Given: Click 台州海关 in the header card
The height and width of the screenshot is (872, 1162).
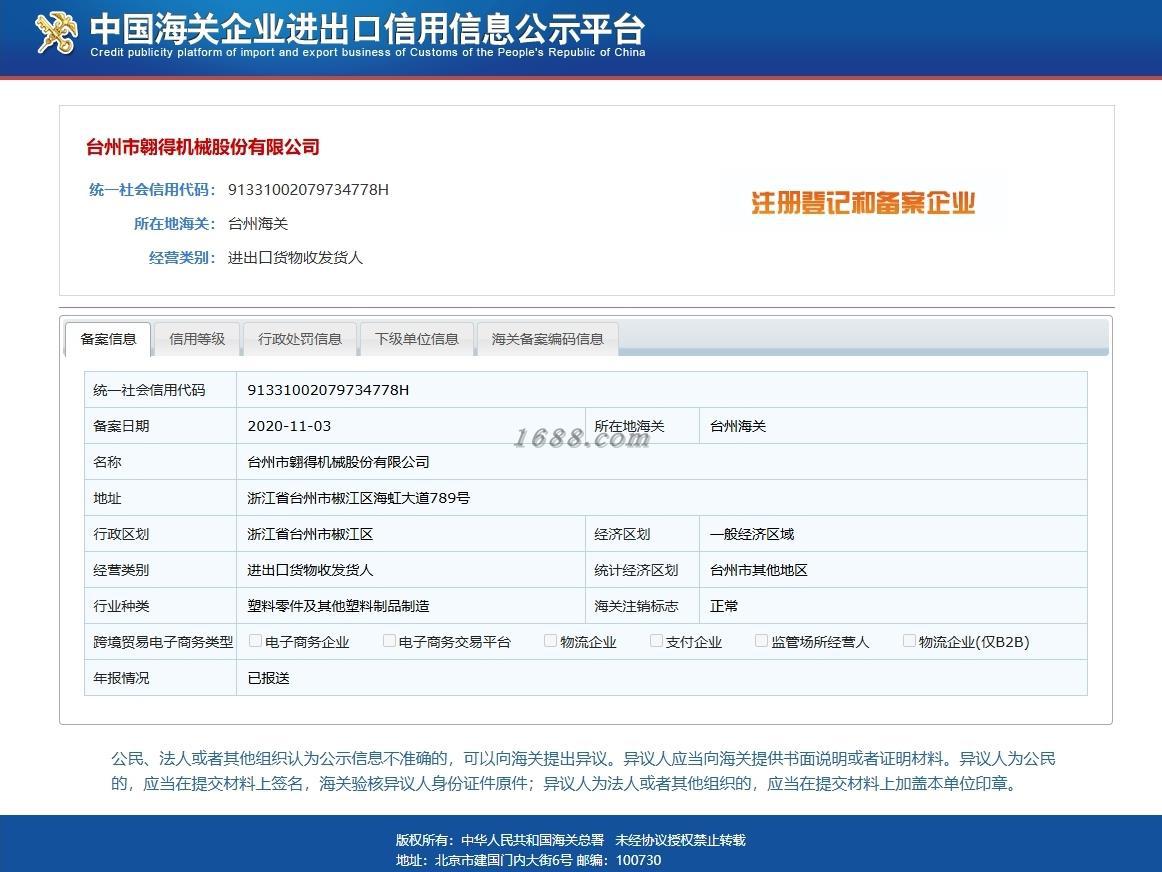Looking at the screenshot, I should (x=258, y=224).
